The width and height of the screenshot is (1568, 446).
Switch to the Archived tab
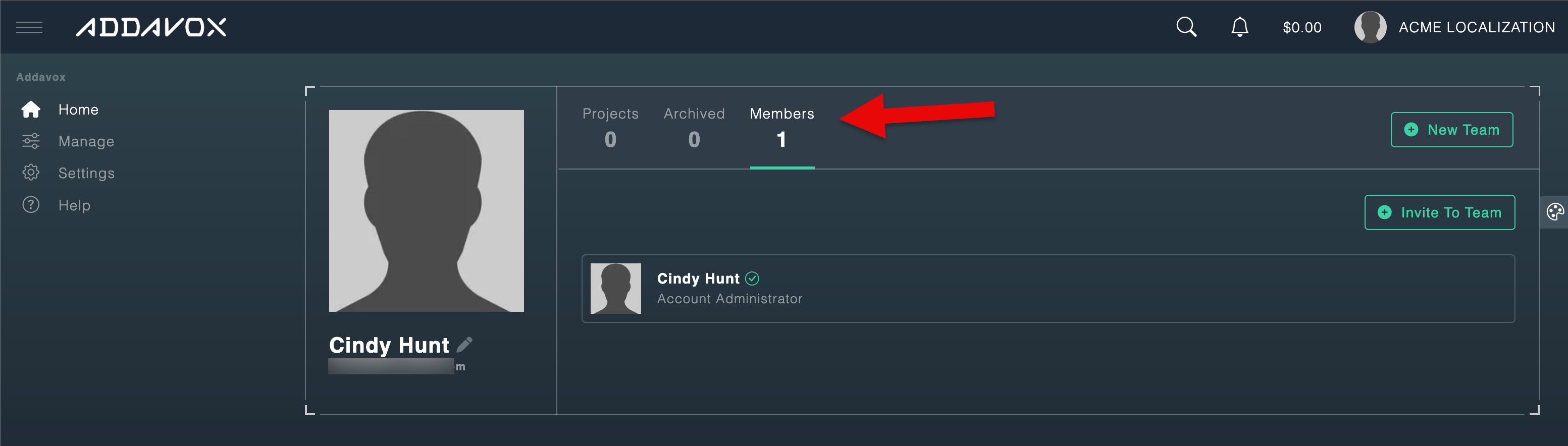(x=694, y=128)
